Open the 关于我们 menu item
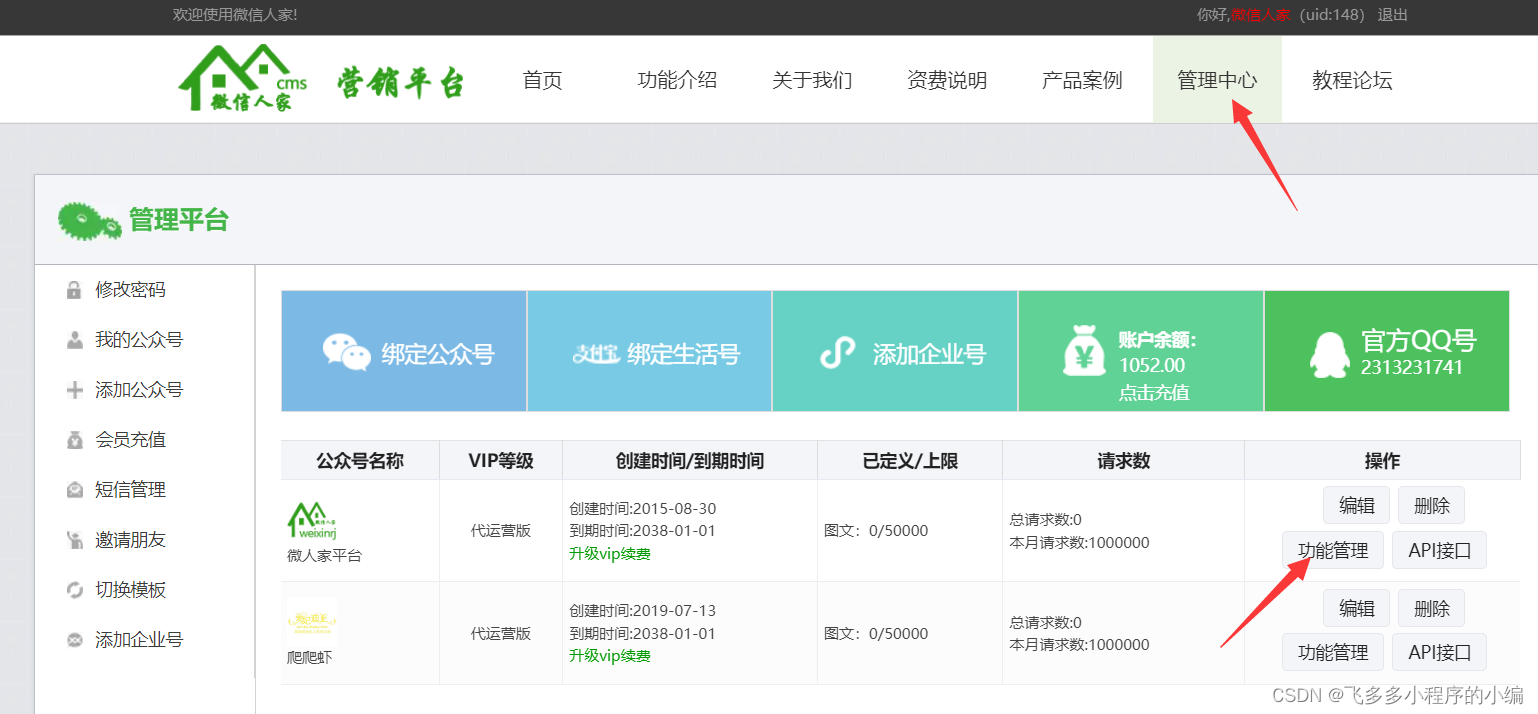The height and width of the screenshot is (714, 1538). [x=812, y=80]
